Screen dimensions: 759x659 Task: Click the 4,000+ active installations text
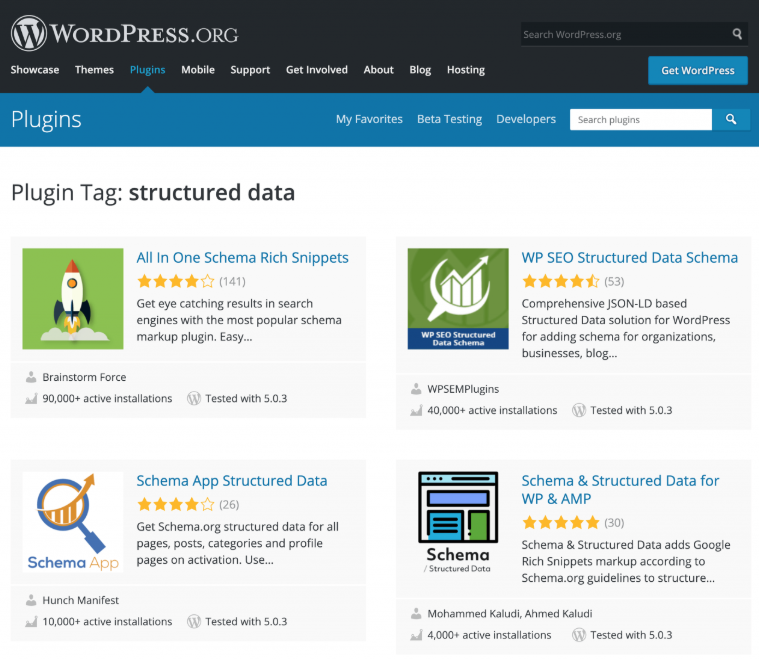click(x=489, y=635)
